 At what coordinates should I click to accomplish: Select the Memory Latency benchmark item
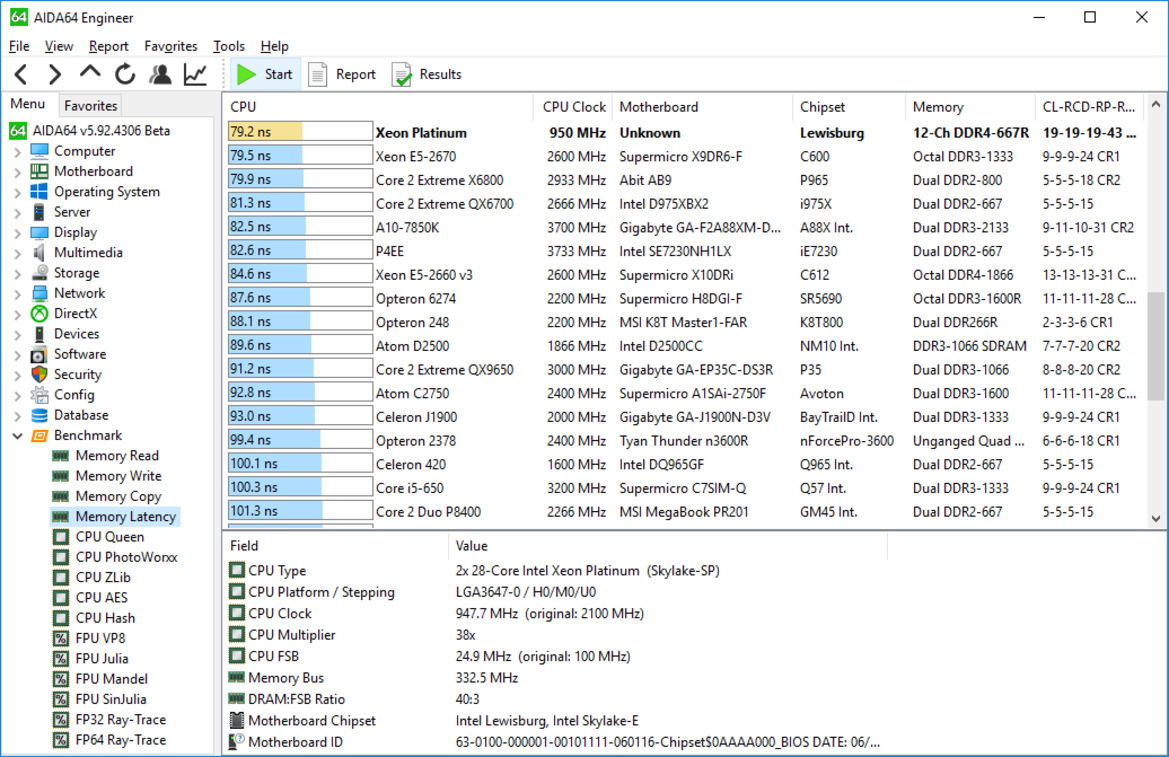[x=115, y=516]
